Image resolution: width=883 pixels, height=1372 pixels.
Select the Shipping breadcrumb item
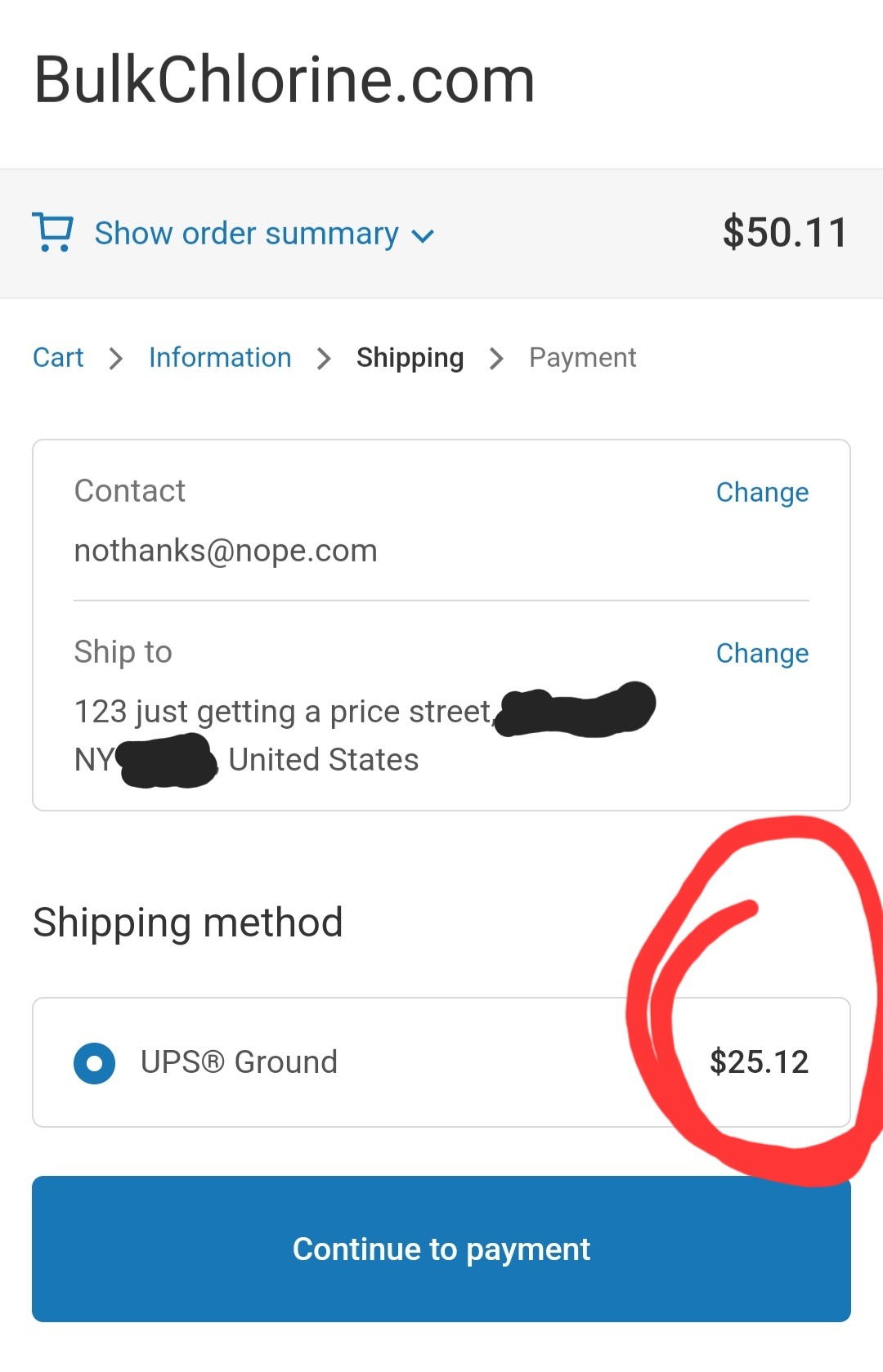410,357
